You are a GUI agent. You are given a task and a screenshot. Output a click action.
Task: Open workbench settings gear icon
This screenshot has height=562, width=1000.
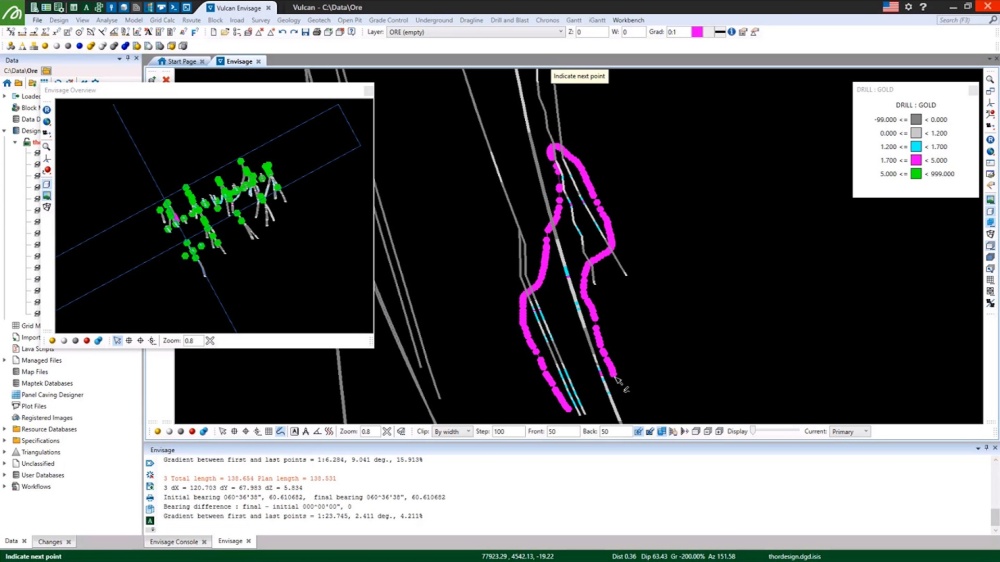[908, 7]
